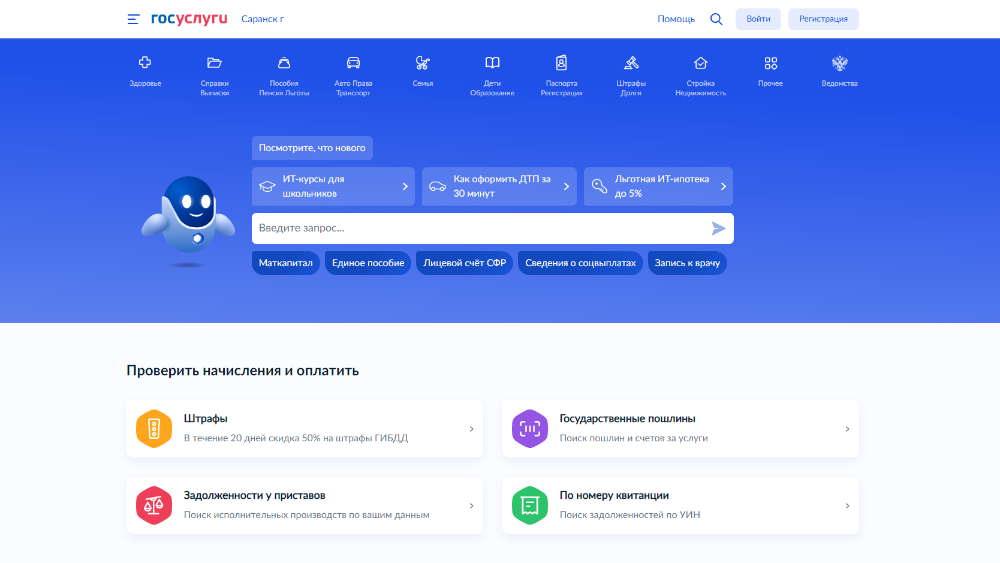The image size is (1000, 563).
Task: Expand chevron on Государственные пошлины card
Action: [847, 429]
